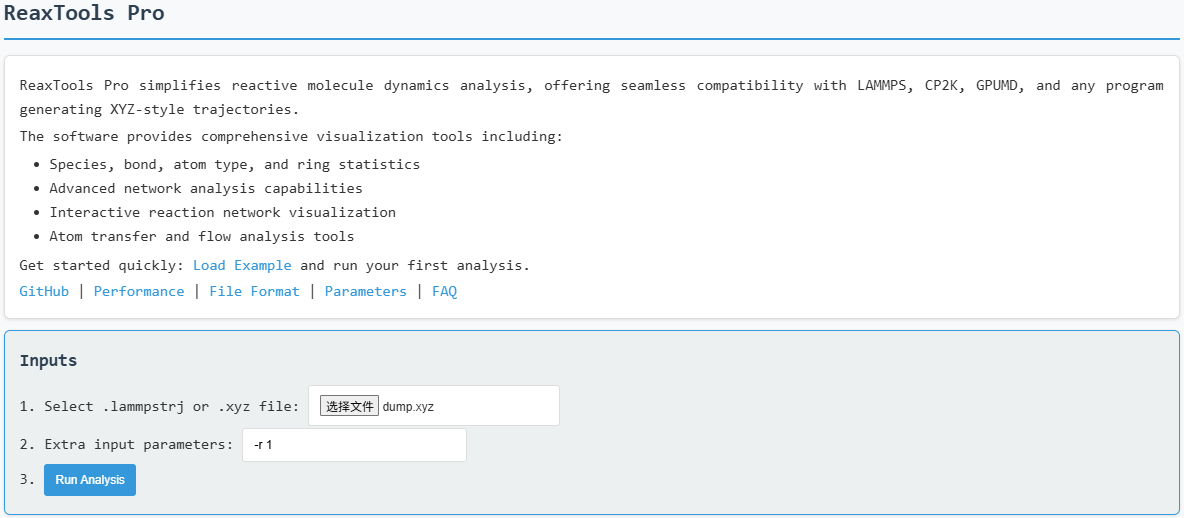Screen dimensions: 1184x518
Task: Click 'Interactive reaction network visualization' bullet
Action: pos(222,212)
